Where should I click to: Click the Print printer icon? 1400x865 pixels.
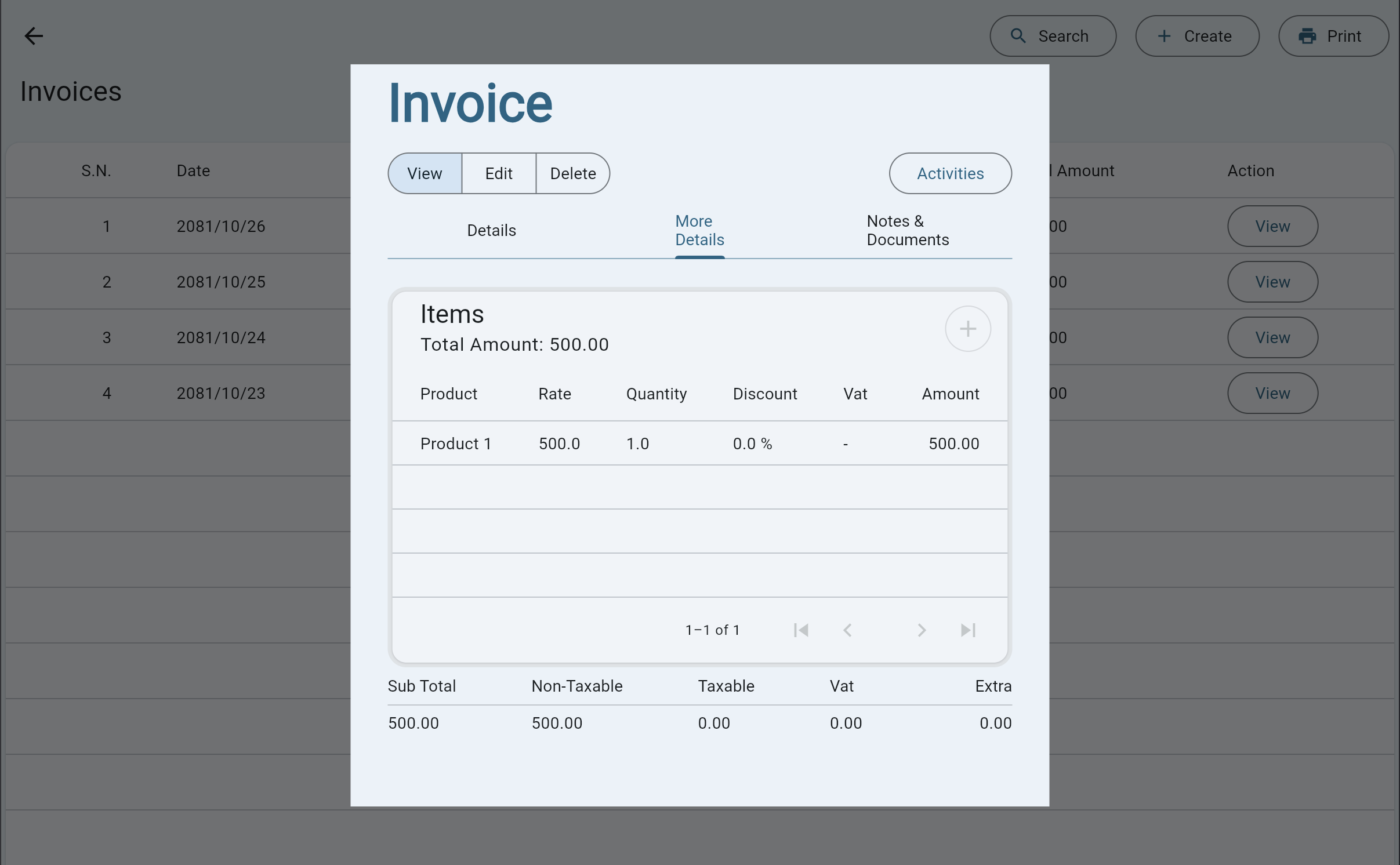1307,36
